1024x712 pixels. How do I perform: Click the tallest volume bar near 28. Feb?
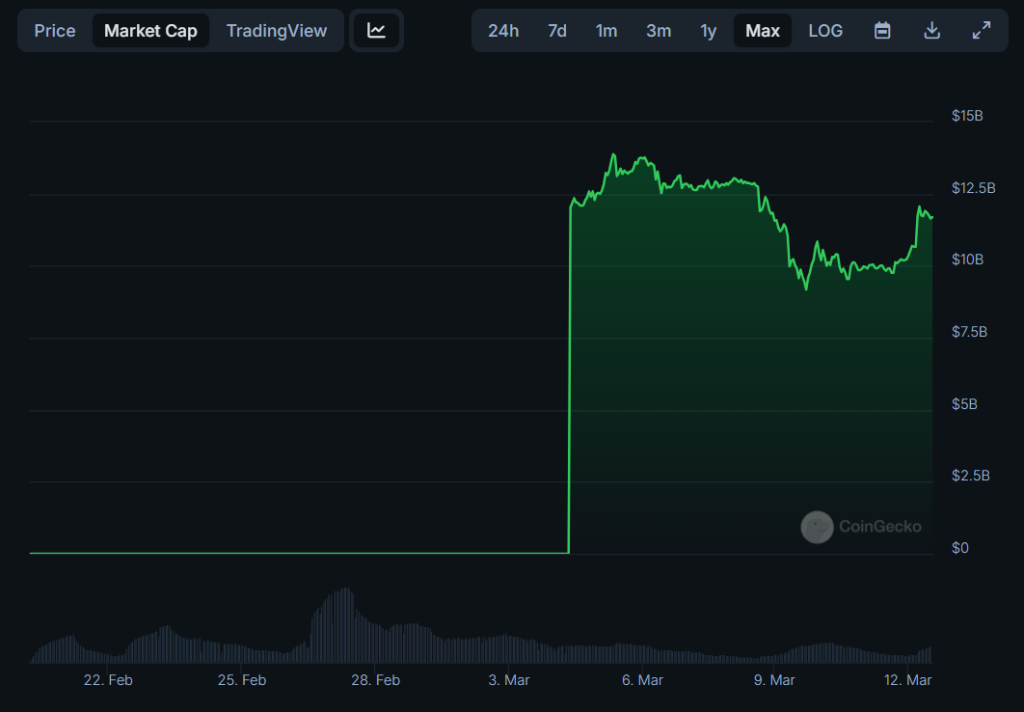[x=347, y=625]
